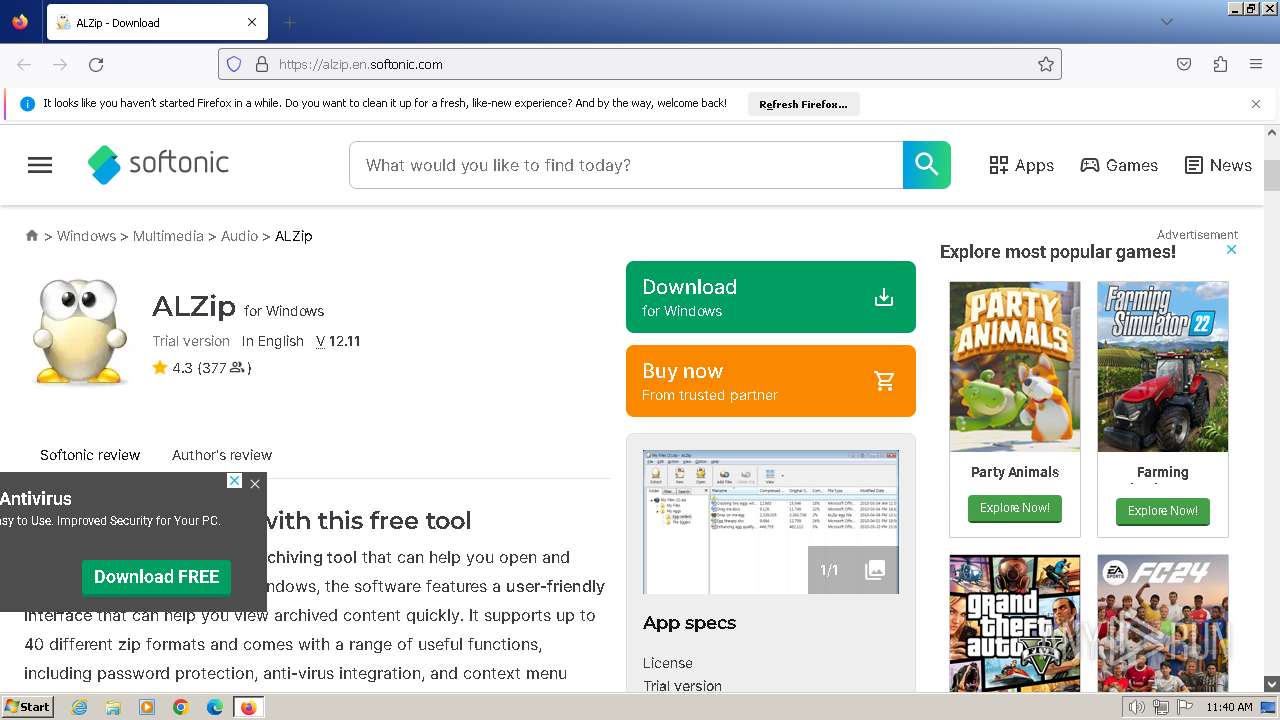Click the tracking protection shield icon

tap(234, 64)
